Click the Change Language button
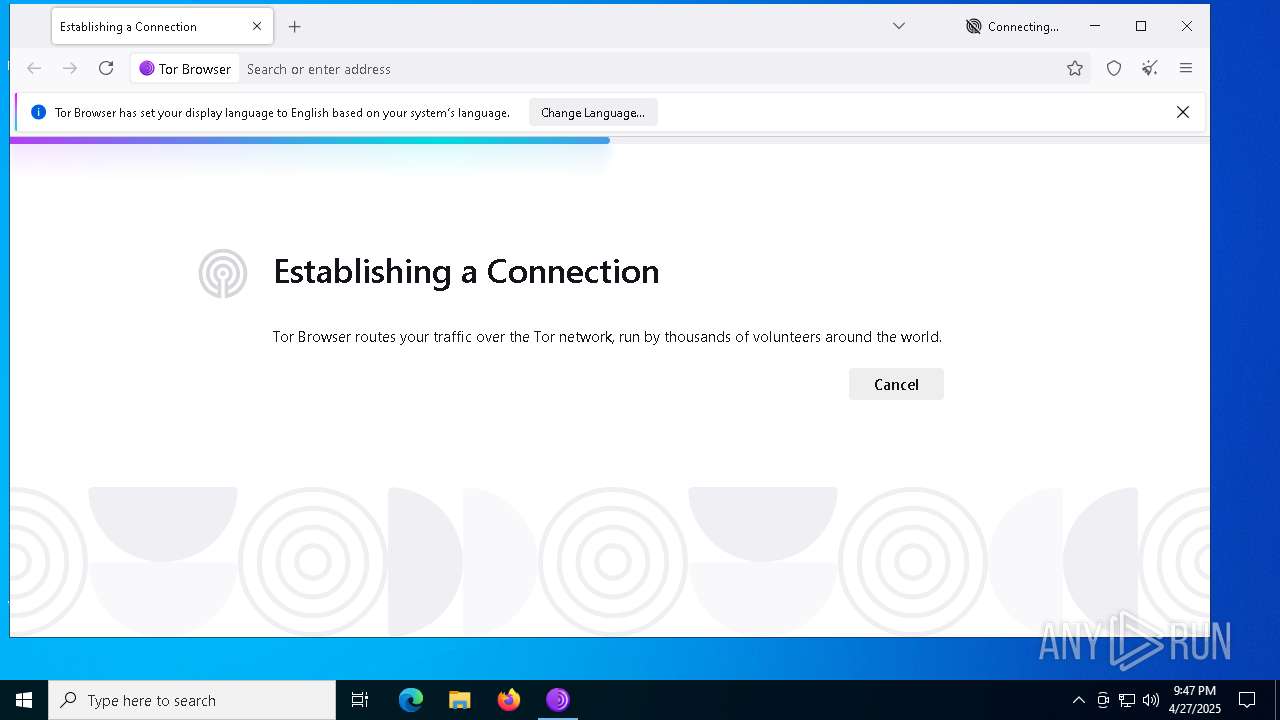 coord(593,113)
